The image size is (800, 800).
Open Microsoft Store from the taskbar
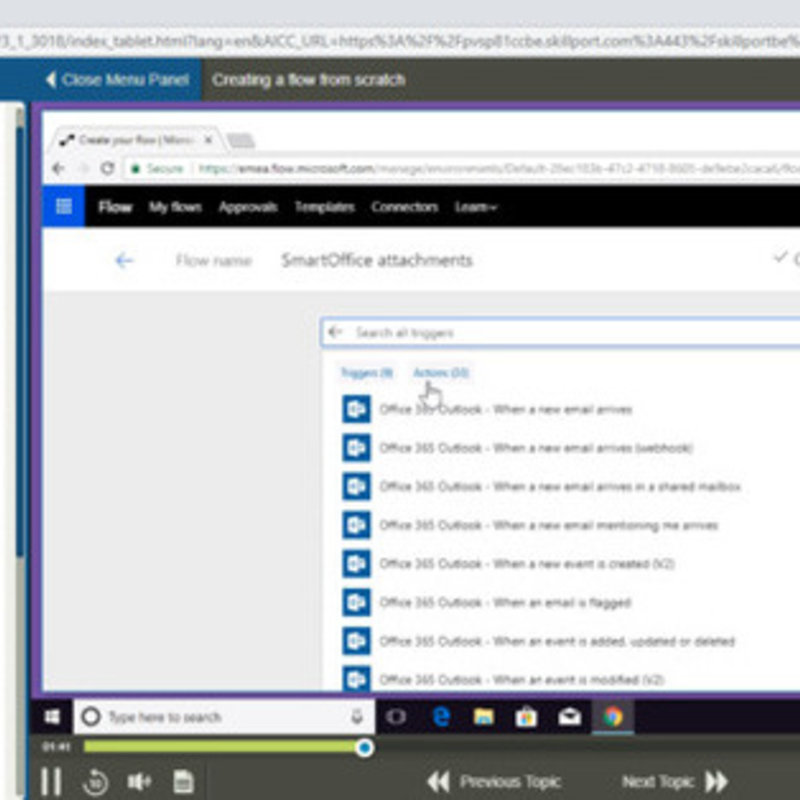(527, 717)
